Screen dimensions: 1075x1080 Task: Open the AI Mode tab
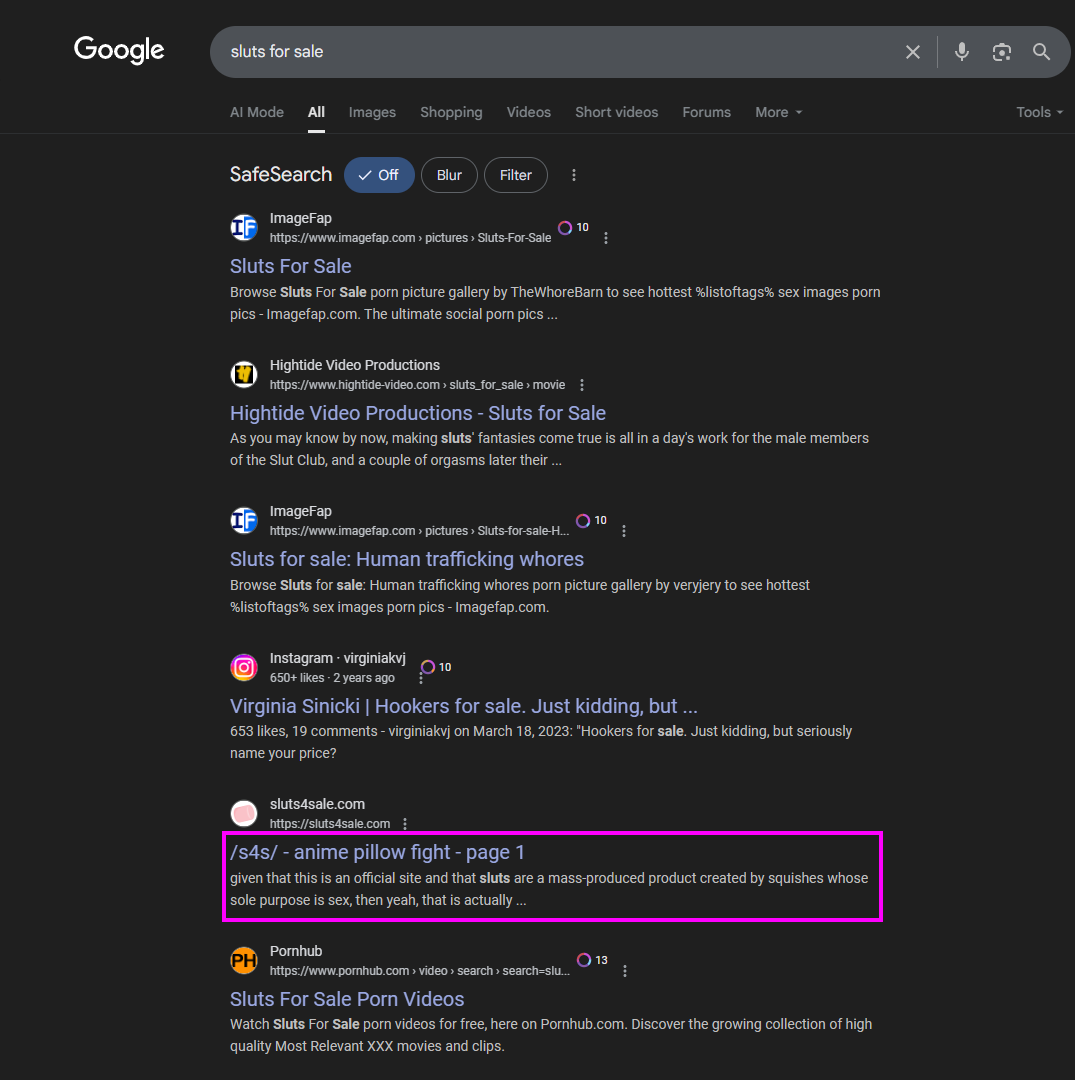pyautogui.click(x=257, y=112)
